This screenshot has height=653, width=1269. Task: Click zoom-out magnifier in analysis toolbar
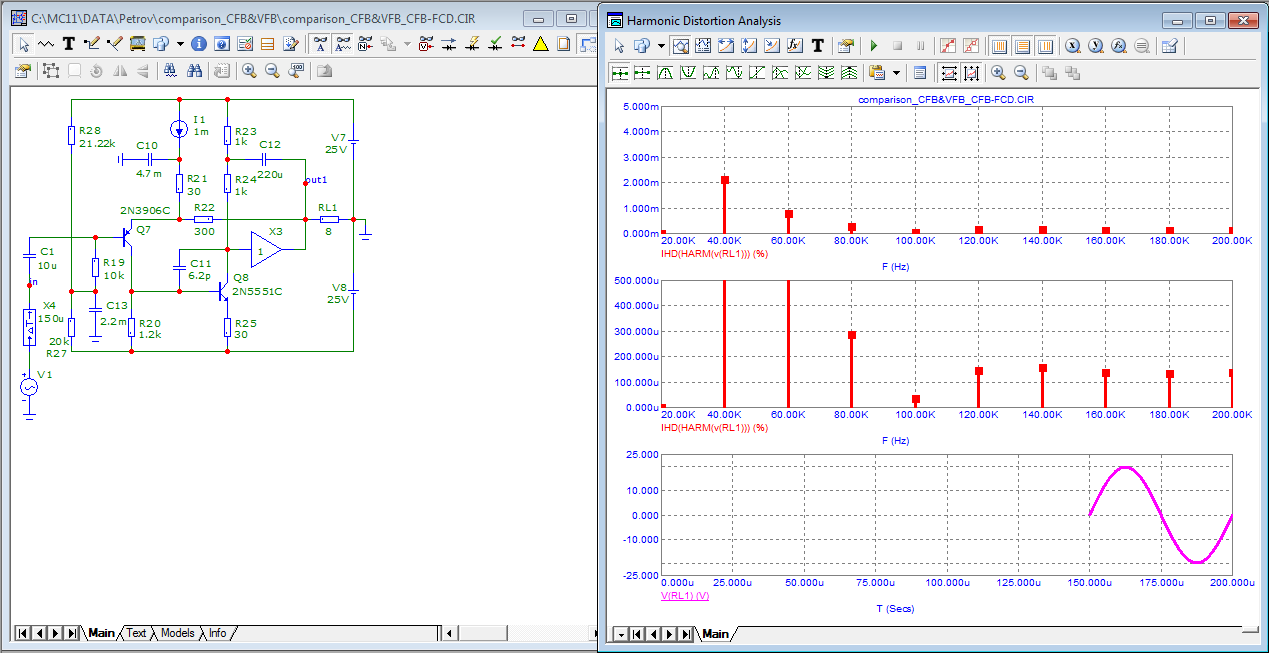[1021, 73]
